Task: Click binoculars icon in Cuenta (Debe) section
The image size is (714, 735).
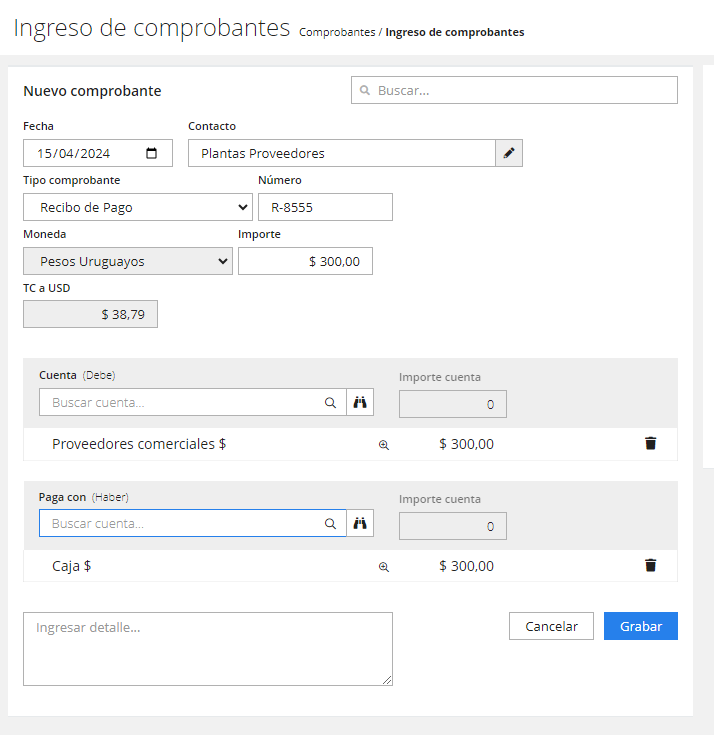Action: (x=360, y=402)
